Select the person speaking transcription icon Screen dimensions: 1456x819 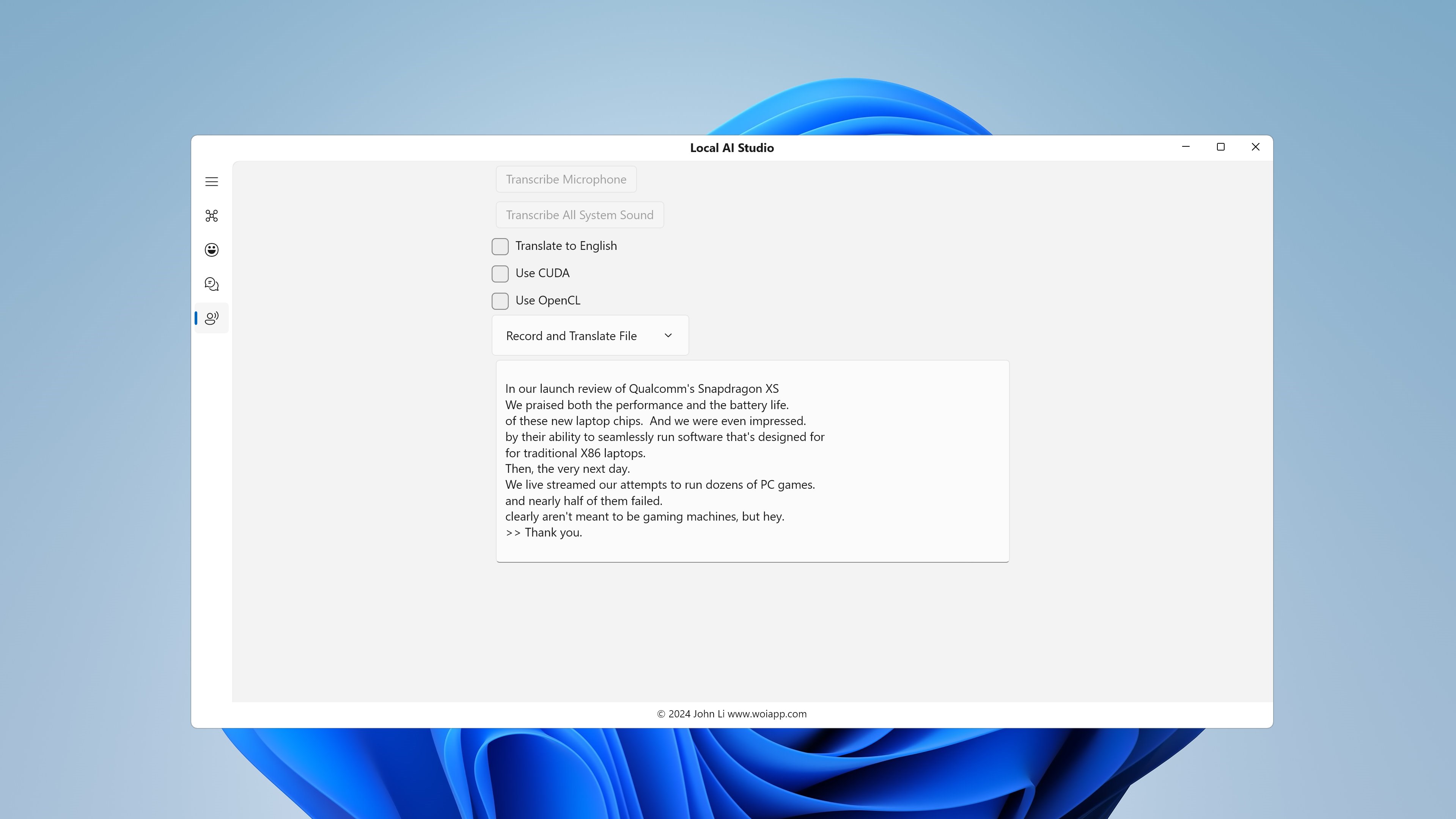coord(211,318)
